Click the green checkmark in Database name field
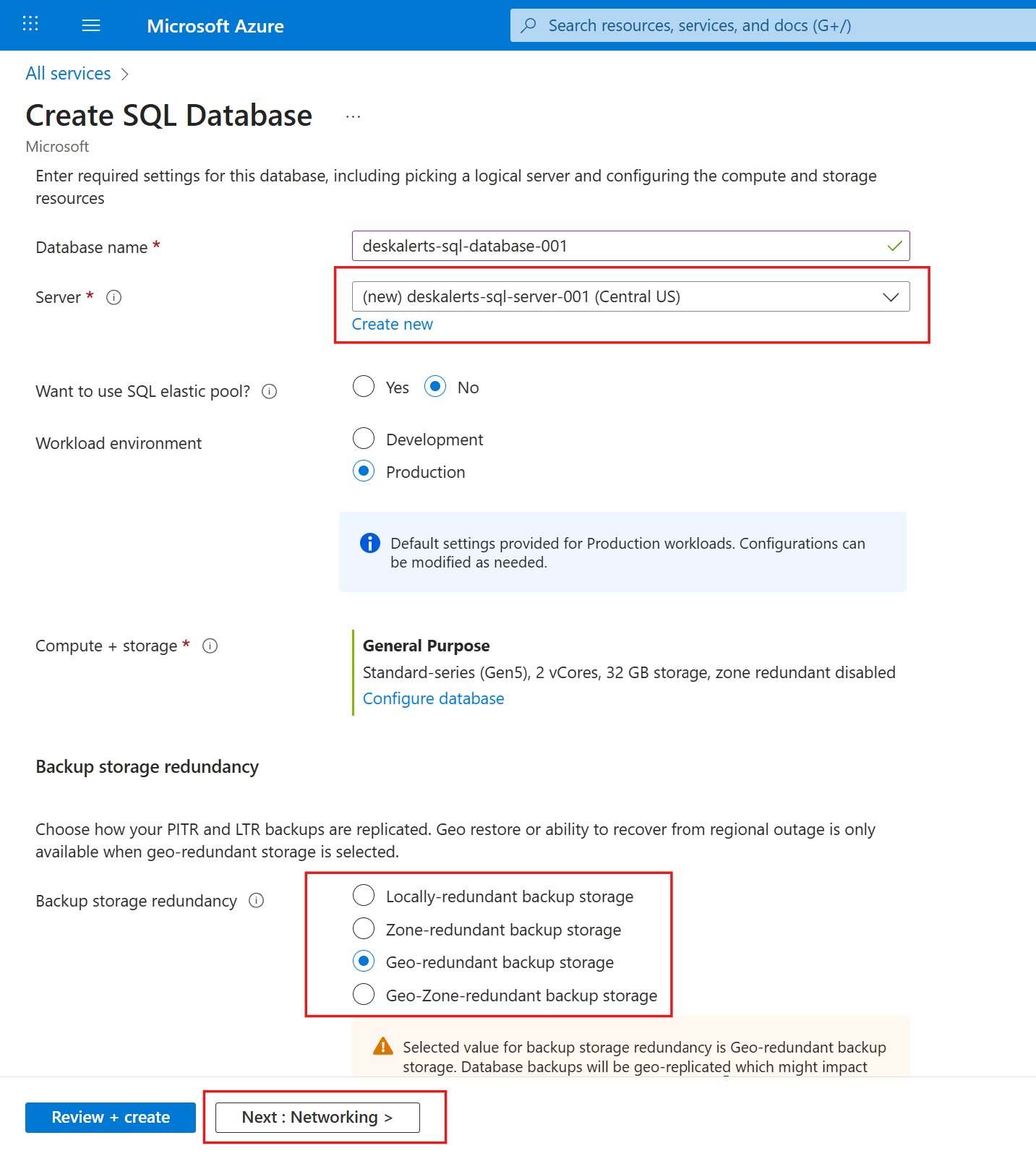The height and width of the screenshot is (1156, 1036). (x=894, y=246)
